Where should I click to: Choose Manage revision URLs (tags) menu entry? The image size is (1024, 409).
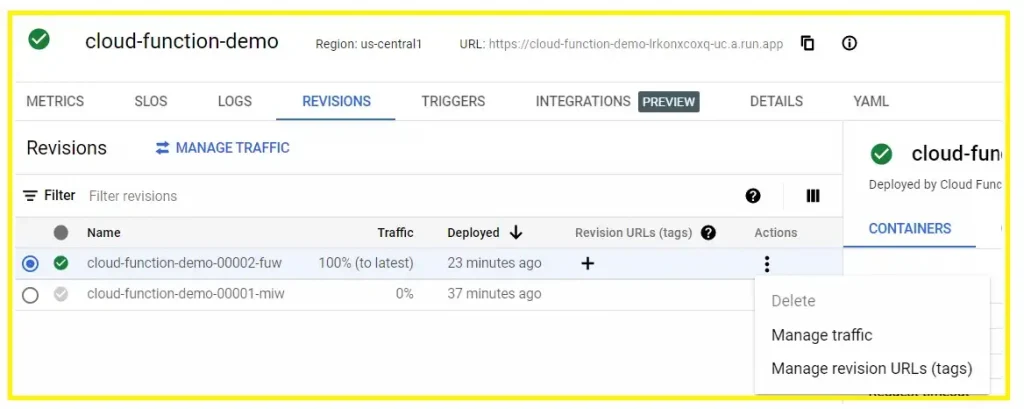click(x=872, y=368)
